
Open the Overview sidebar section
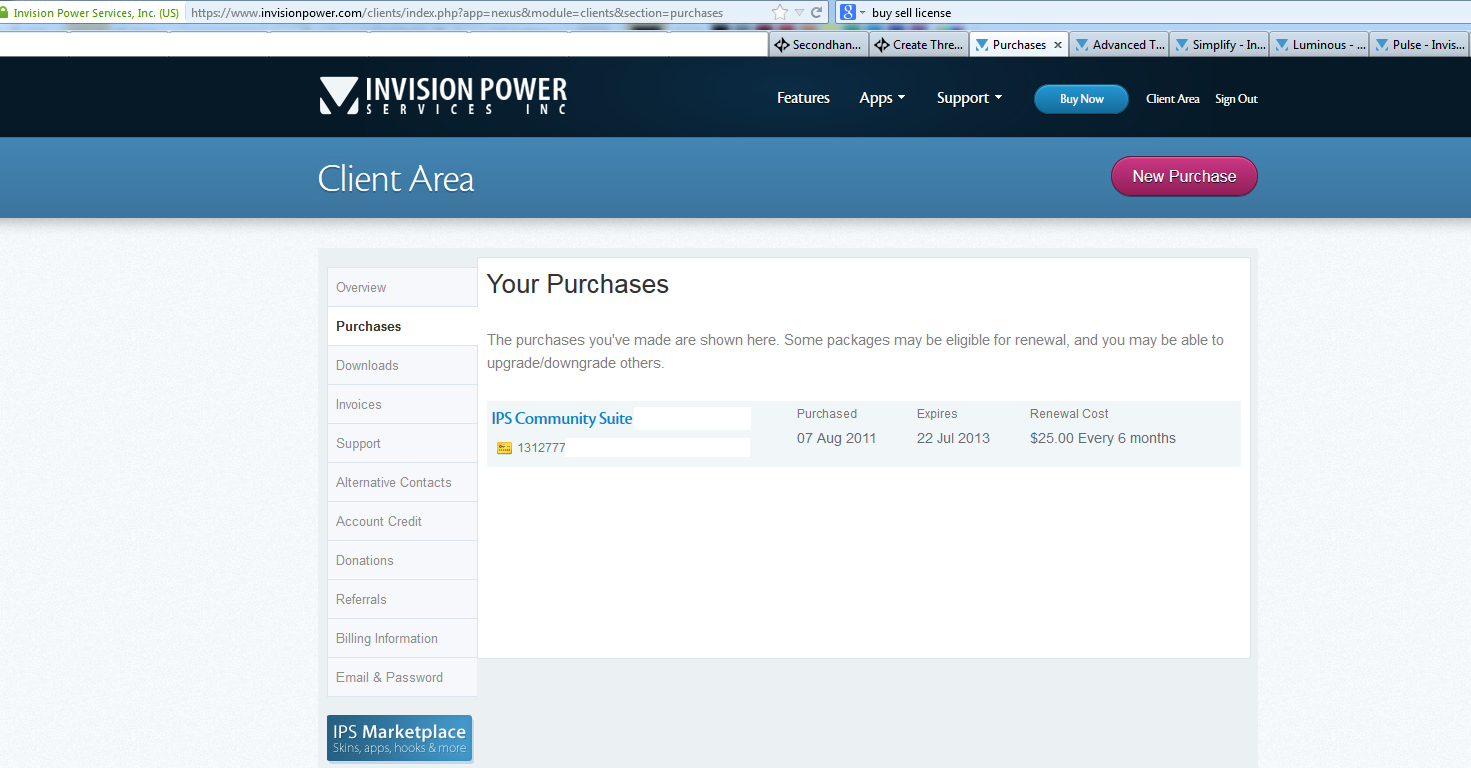[x=402, y=287]
